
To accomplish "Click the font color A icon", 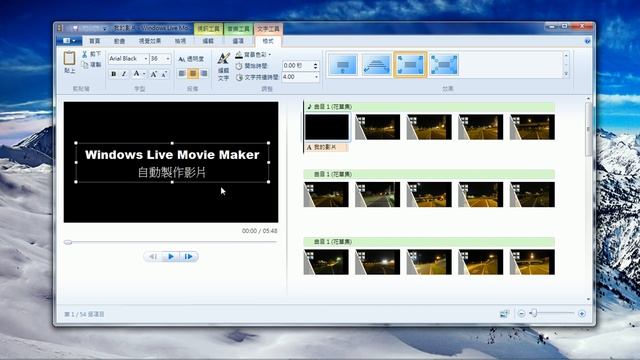I will [x=136, y=74].
